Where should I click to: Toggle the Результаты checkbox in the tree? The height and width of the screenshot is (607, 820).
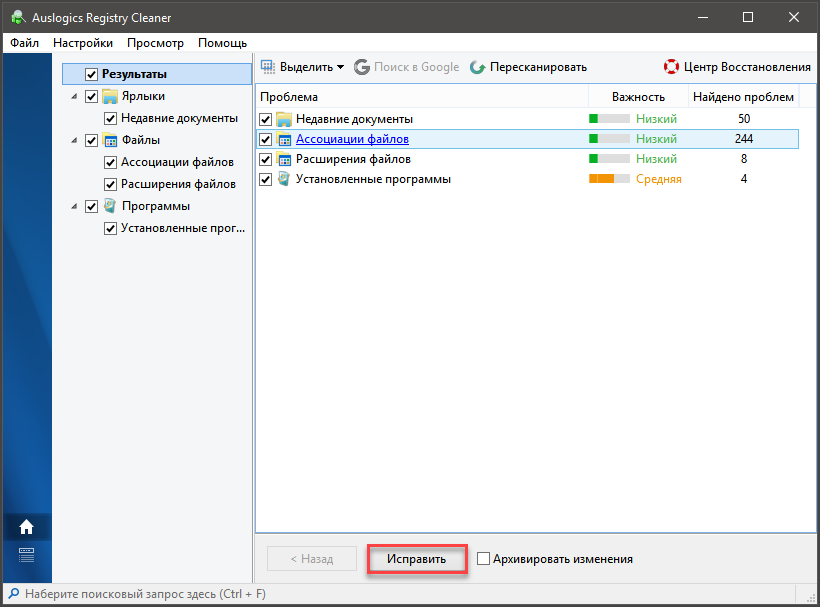[x=92, y=74]
